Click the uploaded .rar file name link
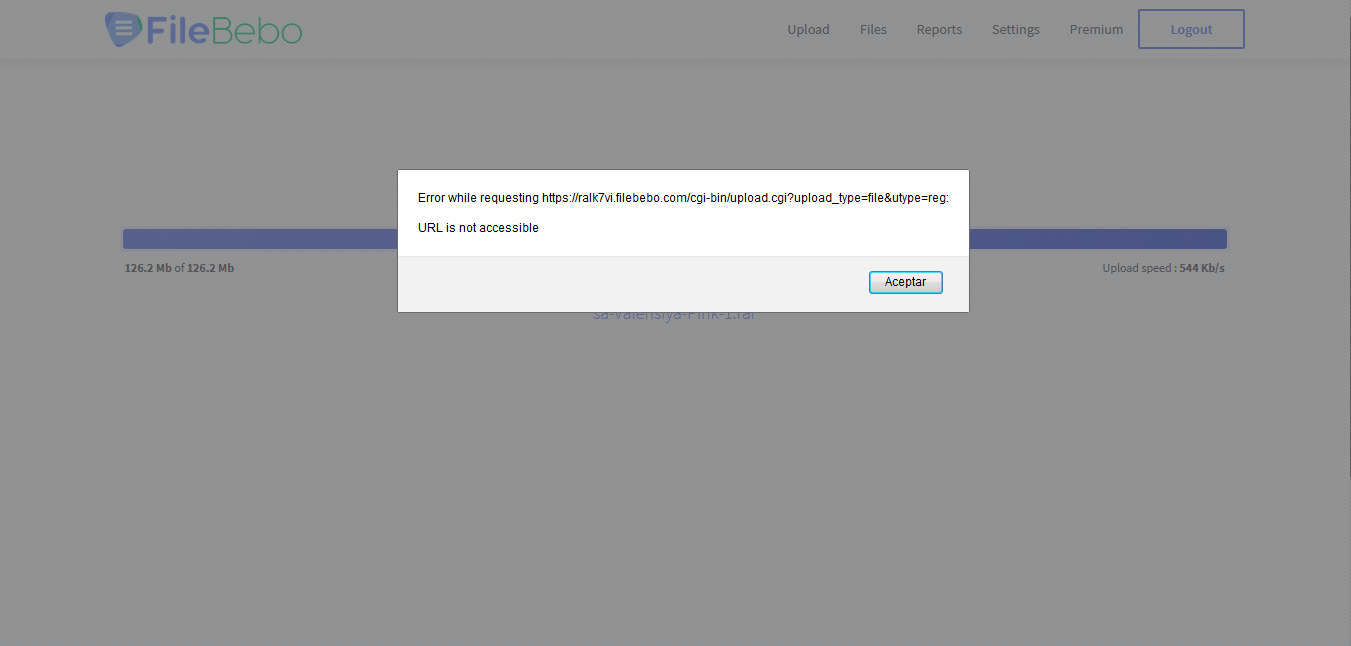 [674, 314]
